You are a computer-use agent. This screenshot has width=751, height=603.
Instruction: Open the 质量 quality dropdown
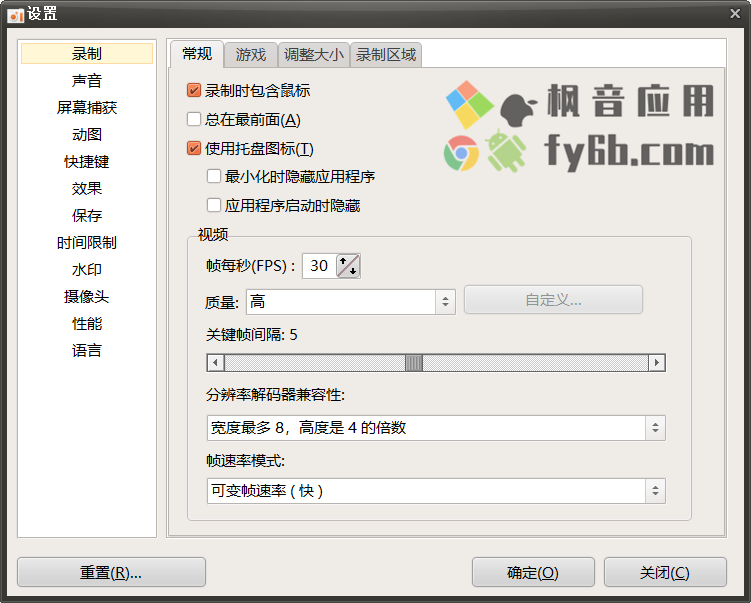(351, 302)
